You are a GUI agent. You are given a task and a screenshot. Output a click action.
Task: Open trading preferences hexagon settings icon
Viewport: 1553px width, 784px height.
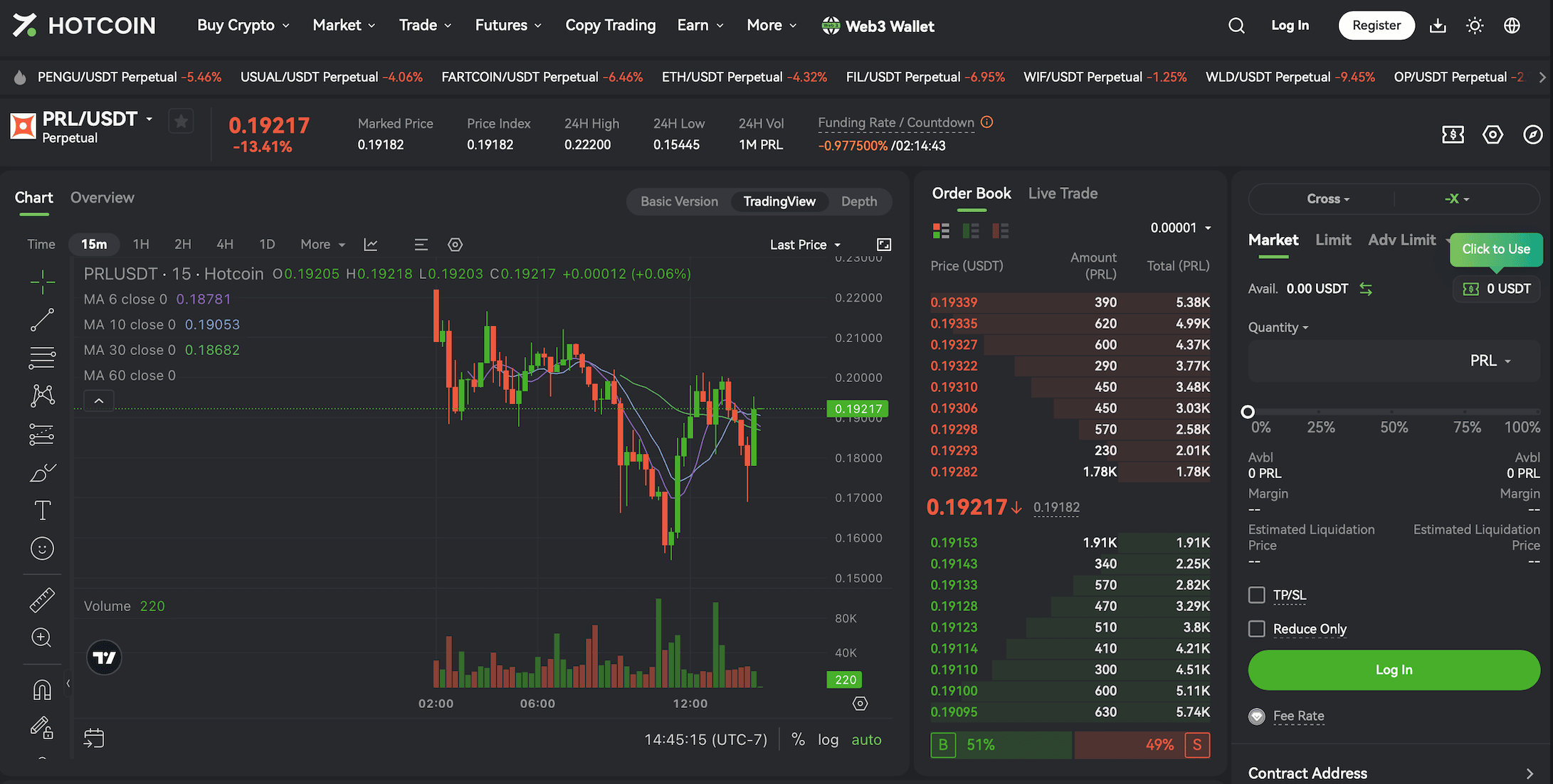pyautogui.click(x=1493, y=134)
